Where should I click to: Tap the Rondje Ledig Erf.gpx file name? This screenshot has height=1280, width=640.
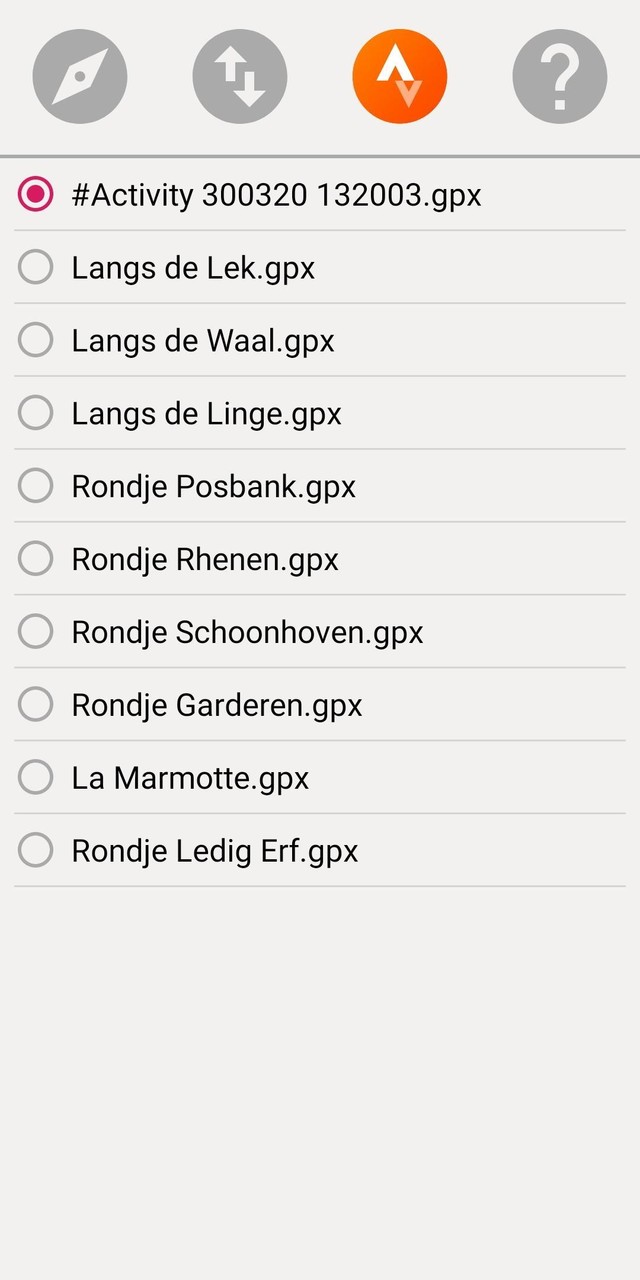tap(215, 851)
